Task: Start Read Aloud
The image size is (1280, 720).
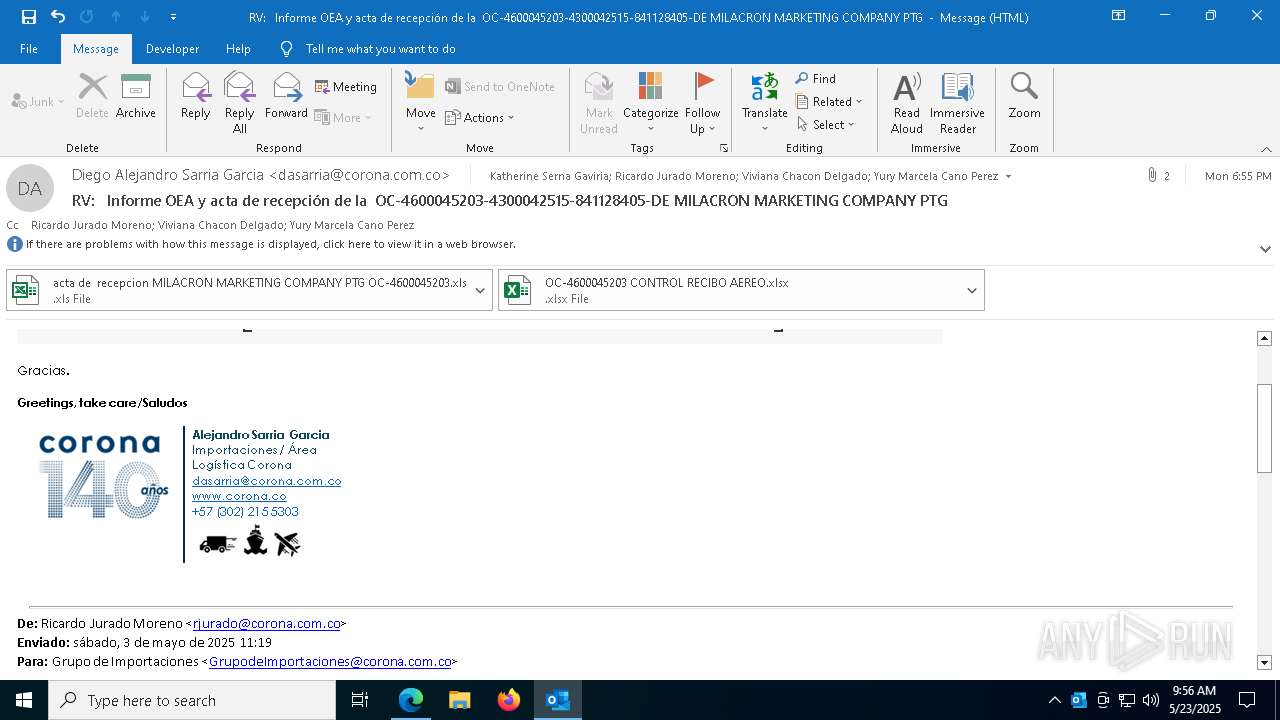Action: coord(907,103)
